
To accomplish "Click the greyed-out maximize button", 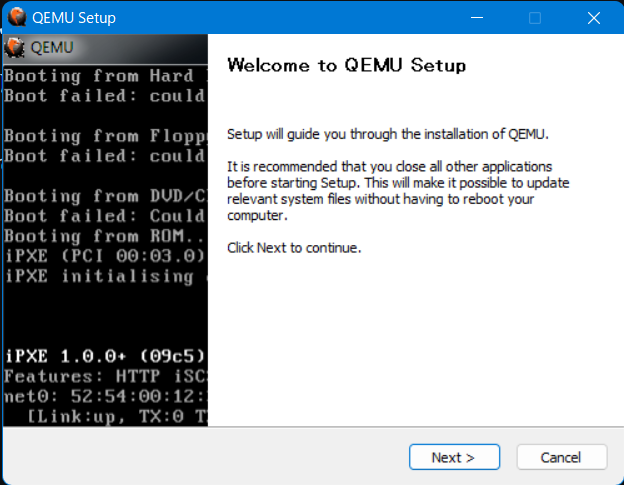I will 535,18.
